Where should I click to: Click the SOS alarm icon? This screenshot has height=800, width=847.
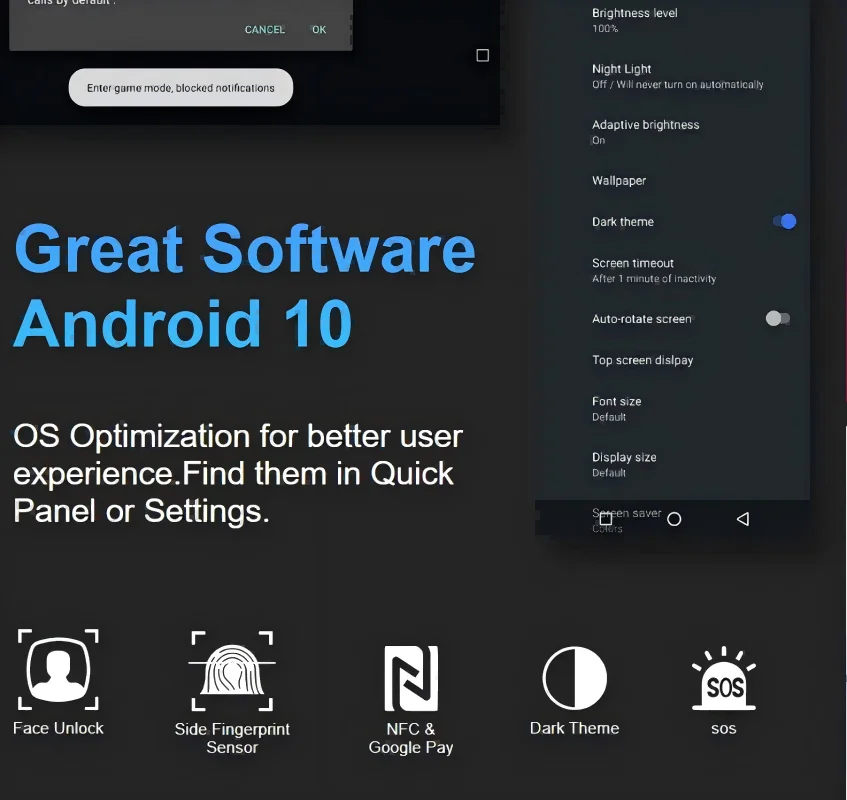[x=724, y=678]
